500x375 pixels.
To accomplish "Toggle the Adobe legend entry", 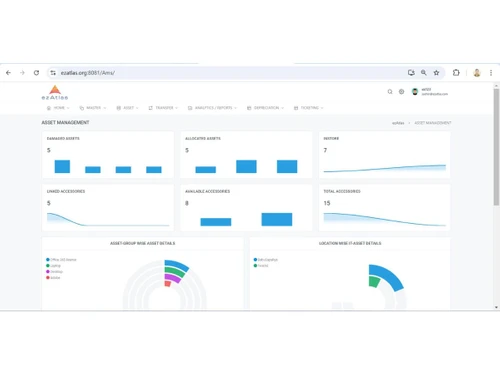I will point(53,278).
